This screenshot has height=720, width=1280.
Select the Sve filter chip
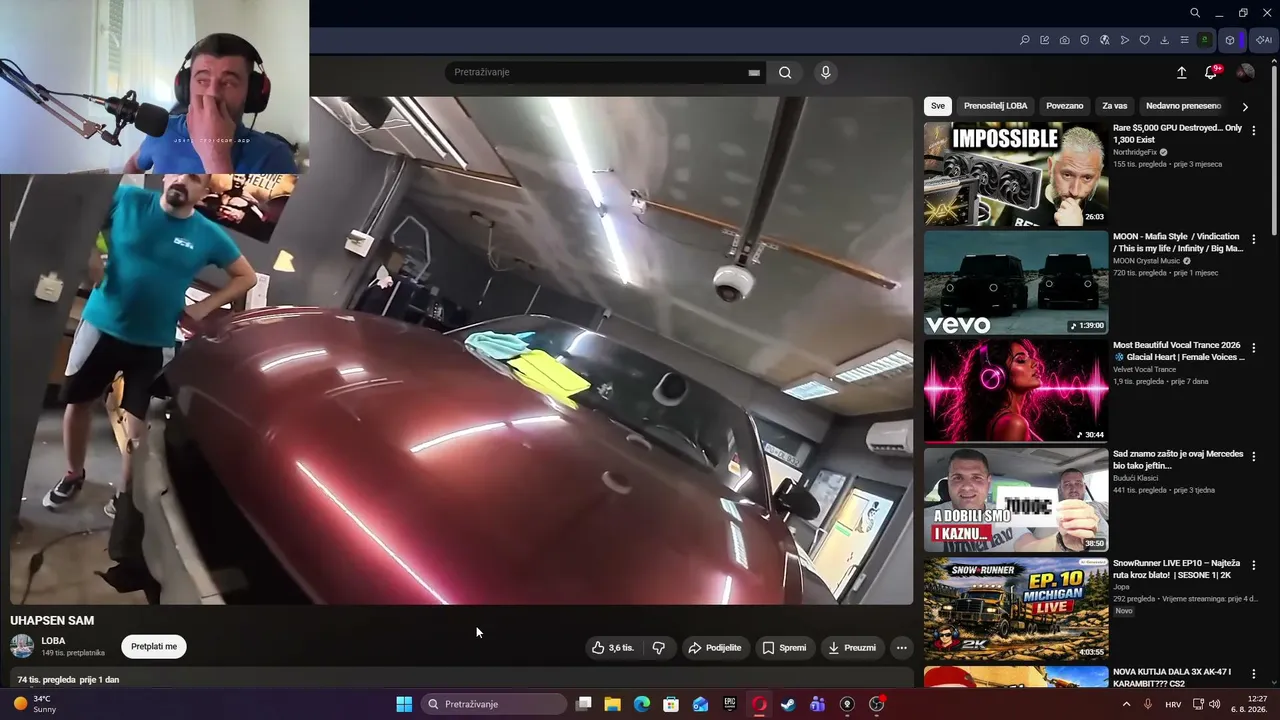[937, 106]
